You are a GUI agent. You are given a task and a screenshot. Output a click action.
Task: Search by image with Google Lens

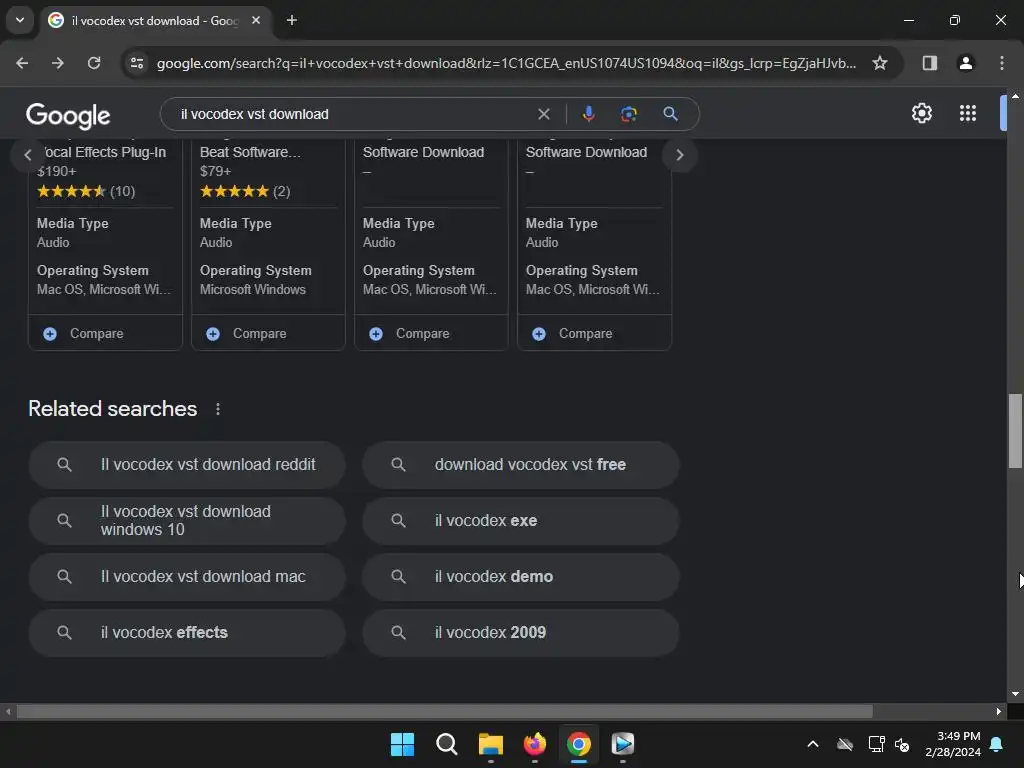(628, 114)
